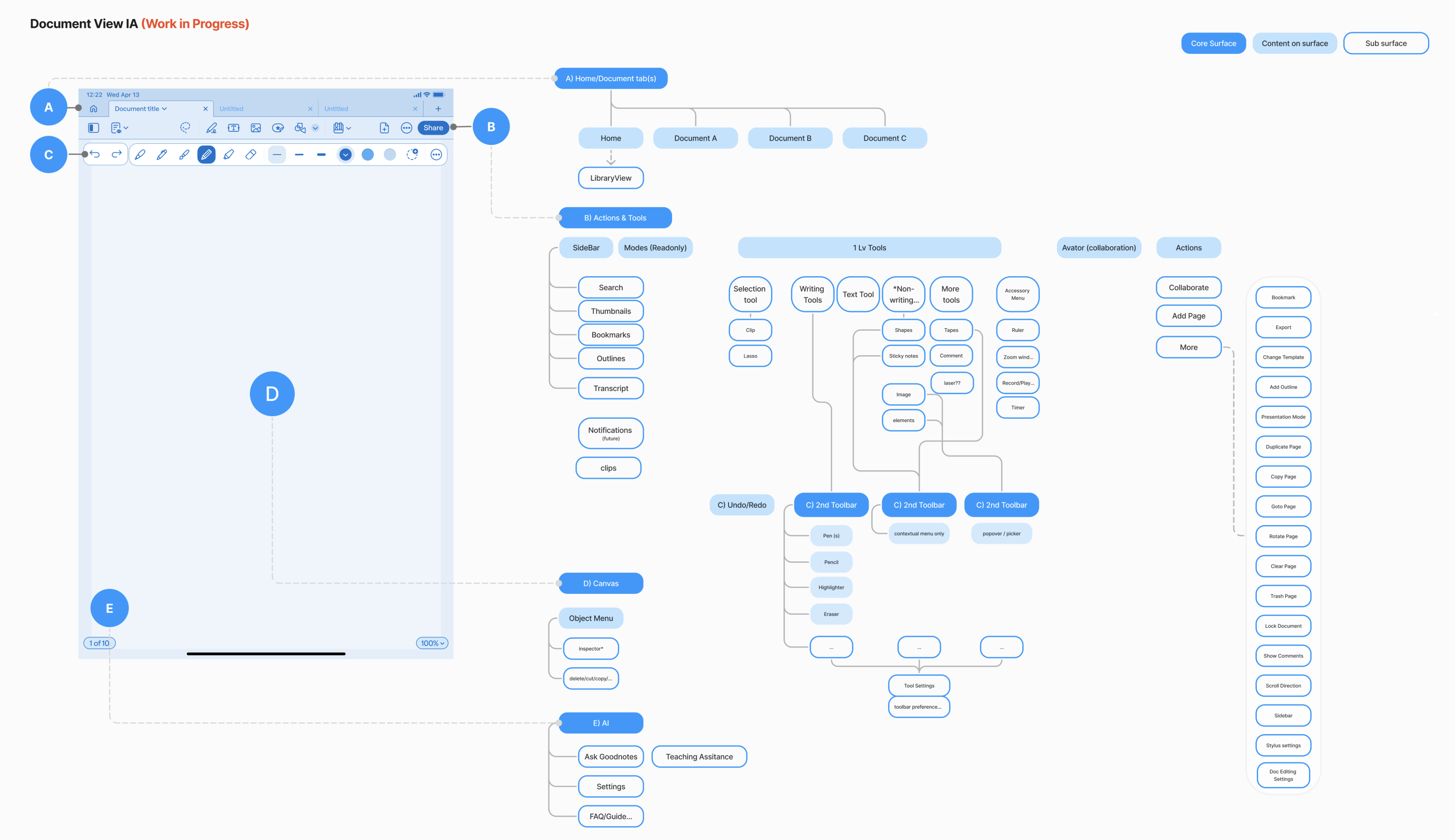Click the Teaching Assitance node
Image resolution: width=1455 pixels, height=840 pixels.
(699, 757)
